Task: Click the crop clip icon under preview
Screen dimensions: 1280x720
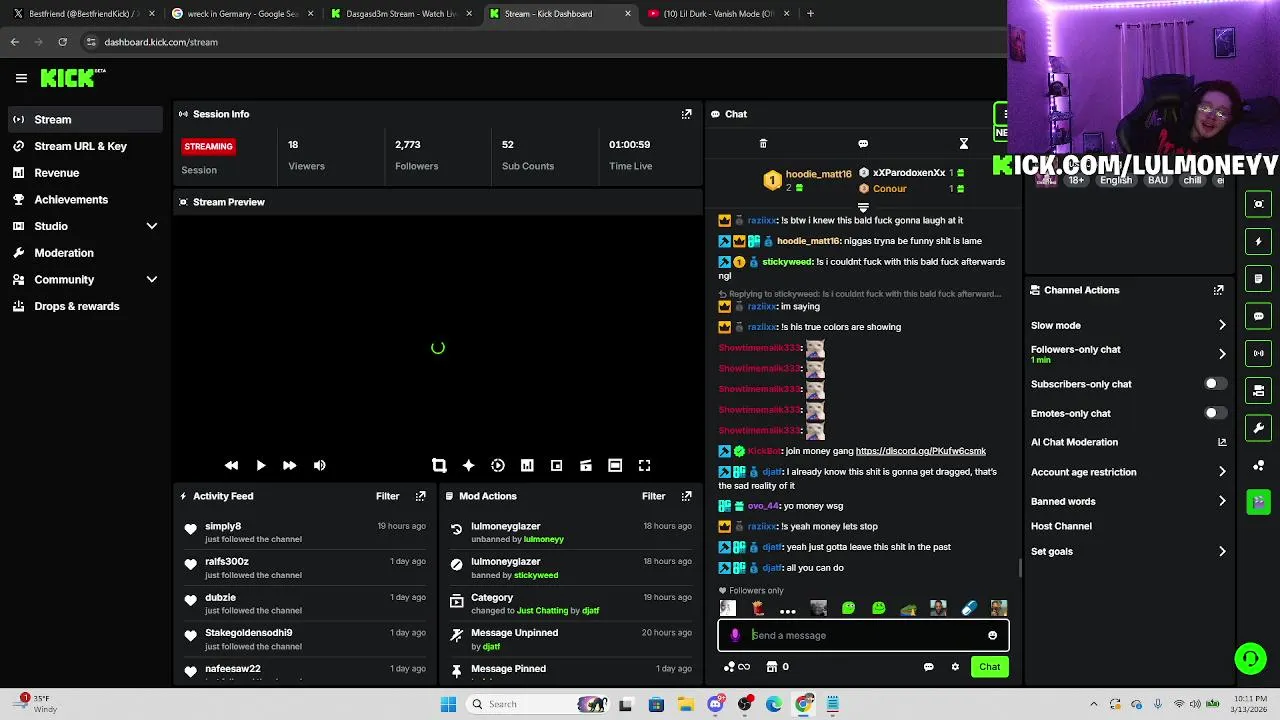Action: click(439, 465)
